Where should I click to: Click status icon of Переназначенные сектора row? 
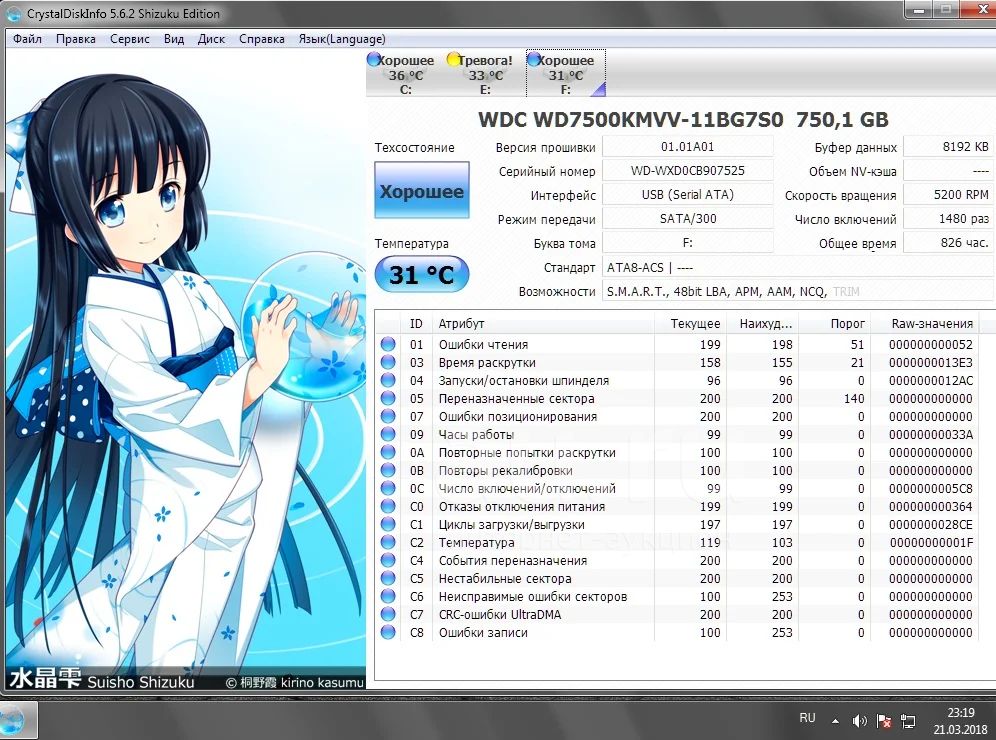(x=388, y=398)
